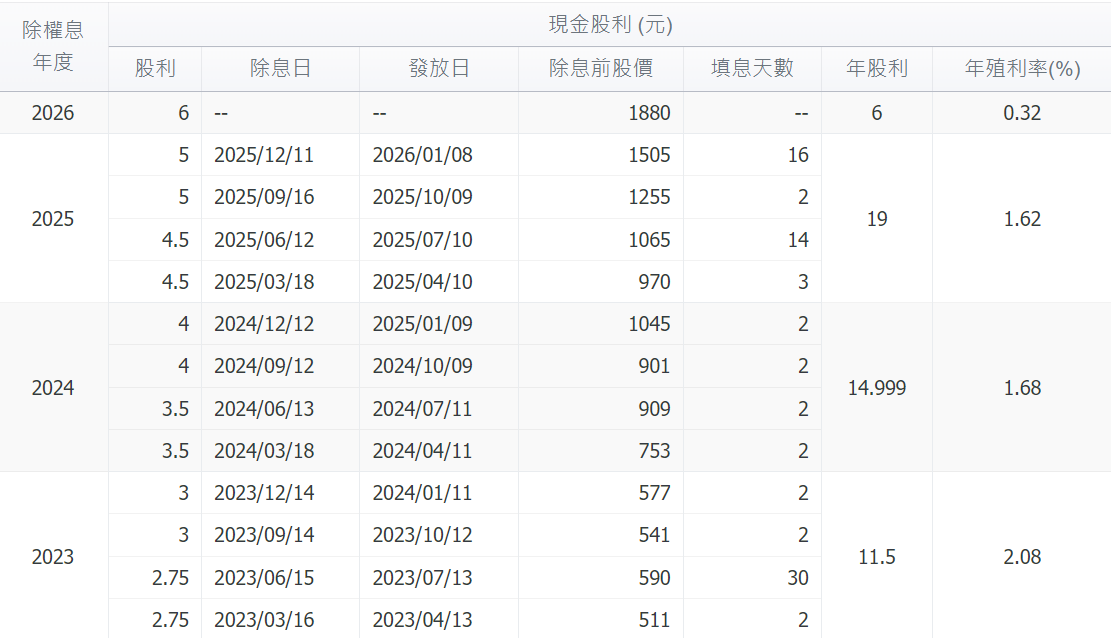The width and height of the screenshot is (1111, 638).
Task: Select the 年股利 column header
Action: pos(876,68)
